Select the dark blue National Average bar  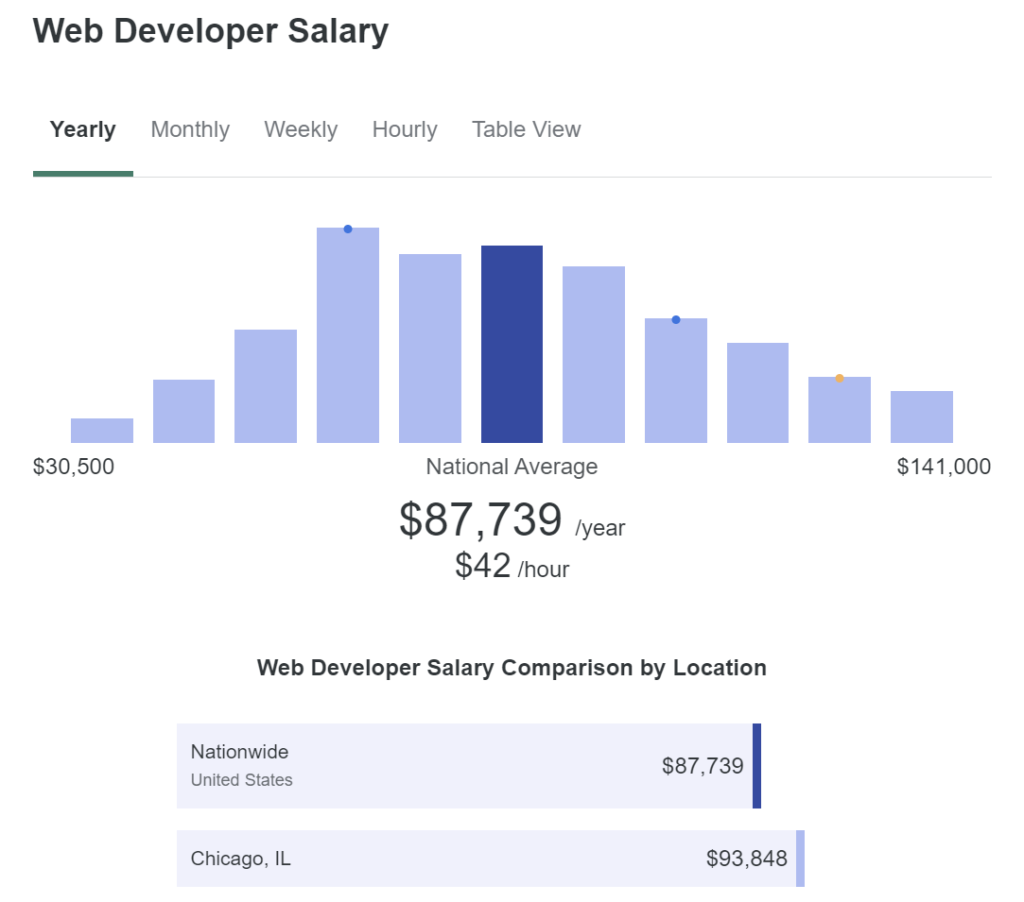tap(512, 344)
